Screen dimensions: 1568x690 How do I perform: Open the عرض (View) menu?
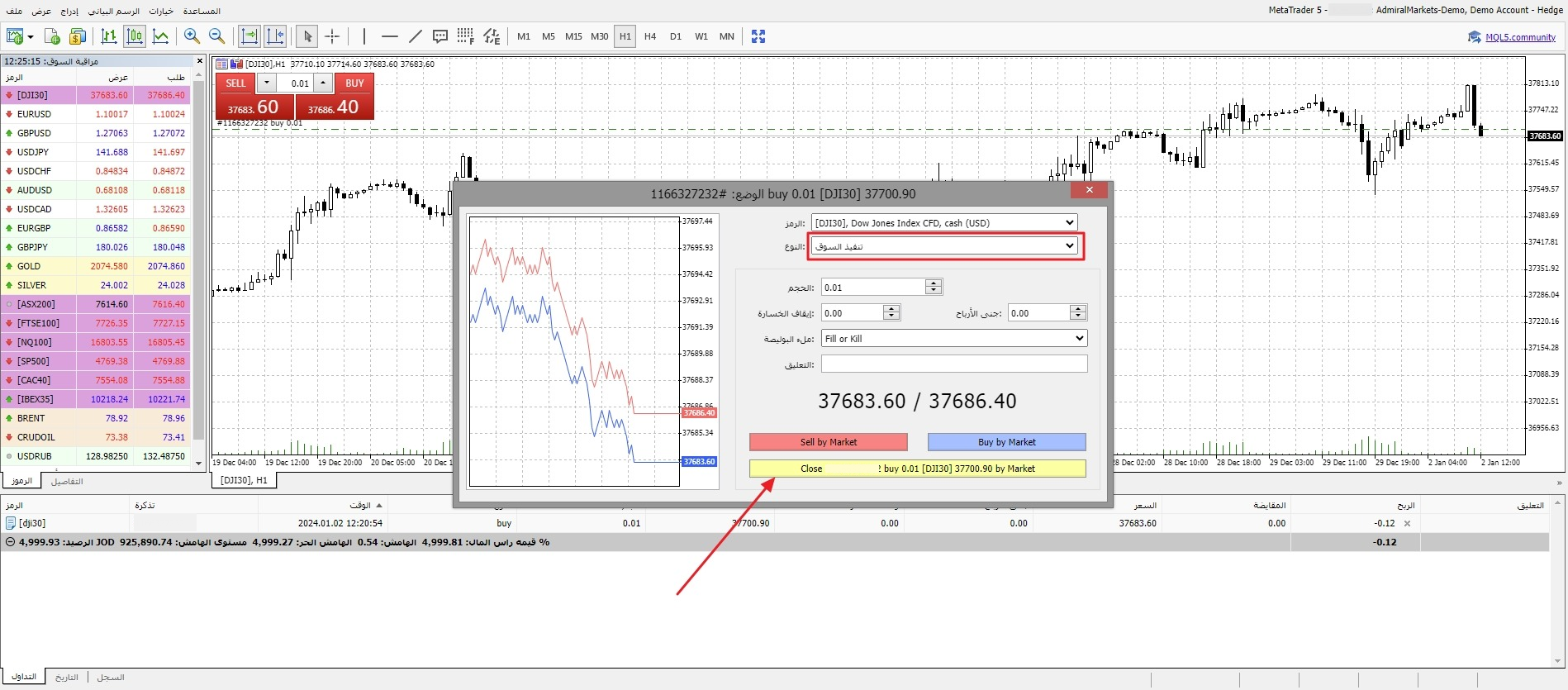pyautogui.click(x=41, y=11)
